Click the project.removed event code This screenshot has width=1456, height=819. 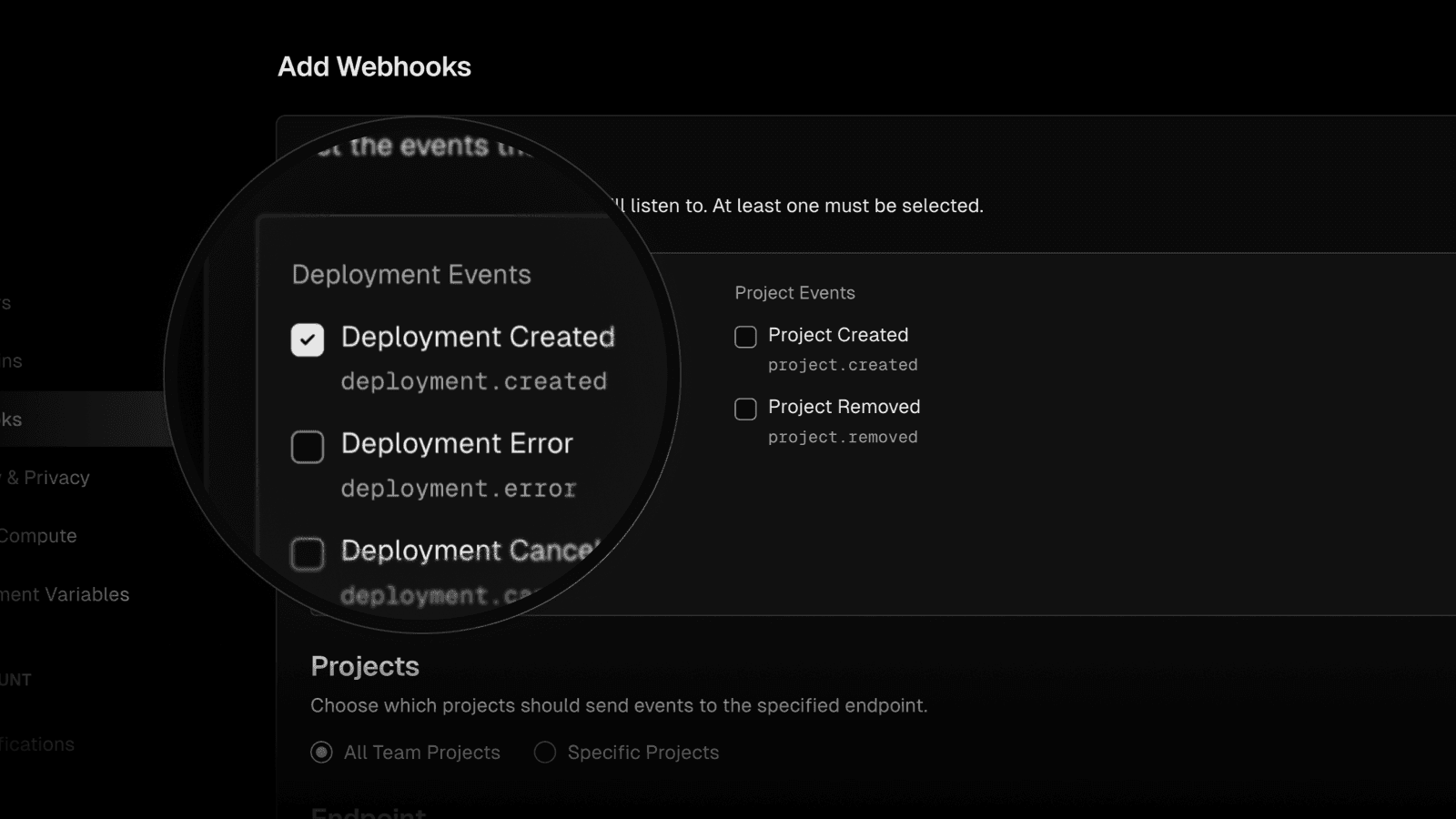click(x=843, y=438)
